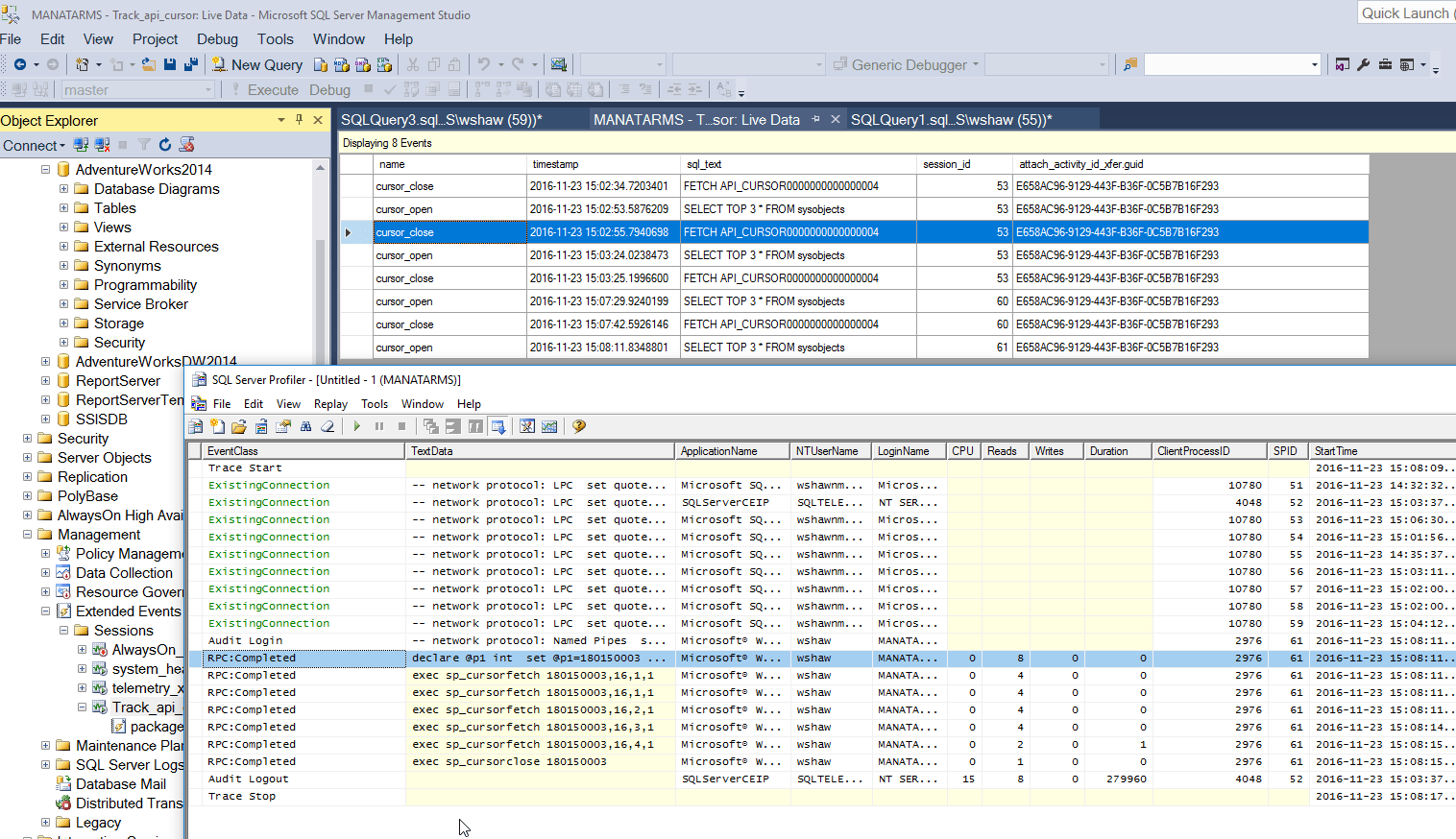Clear the trace window with the eraser icon

click(x=328, y=425)
